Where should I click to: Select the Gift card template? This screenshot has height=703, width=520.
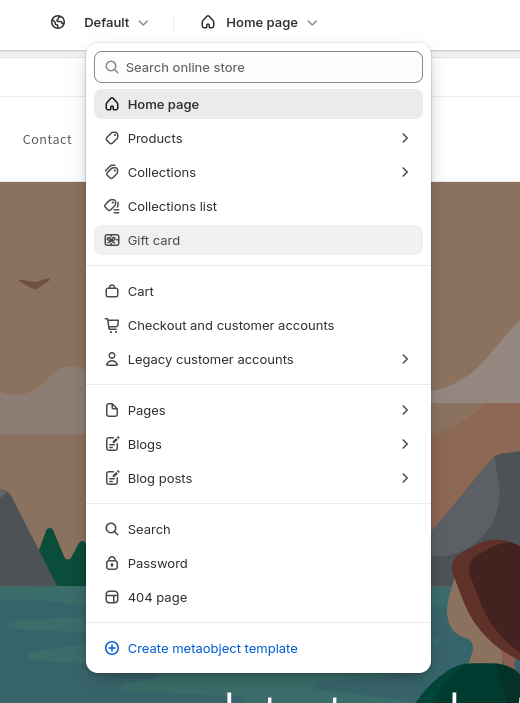point(258,240)
